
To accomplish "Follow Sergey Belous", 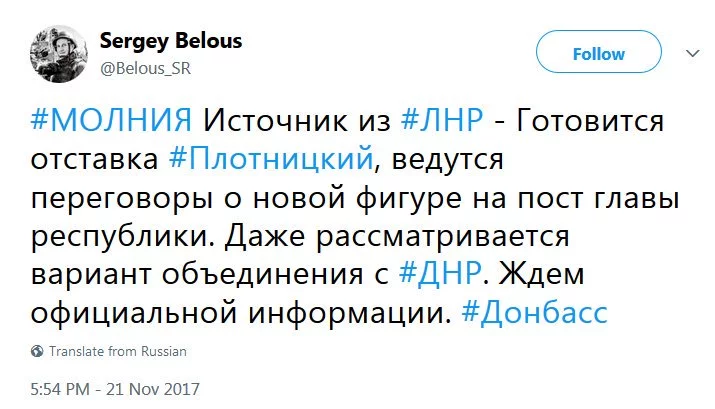I will click(598, 54).
